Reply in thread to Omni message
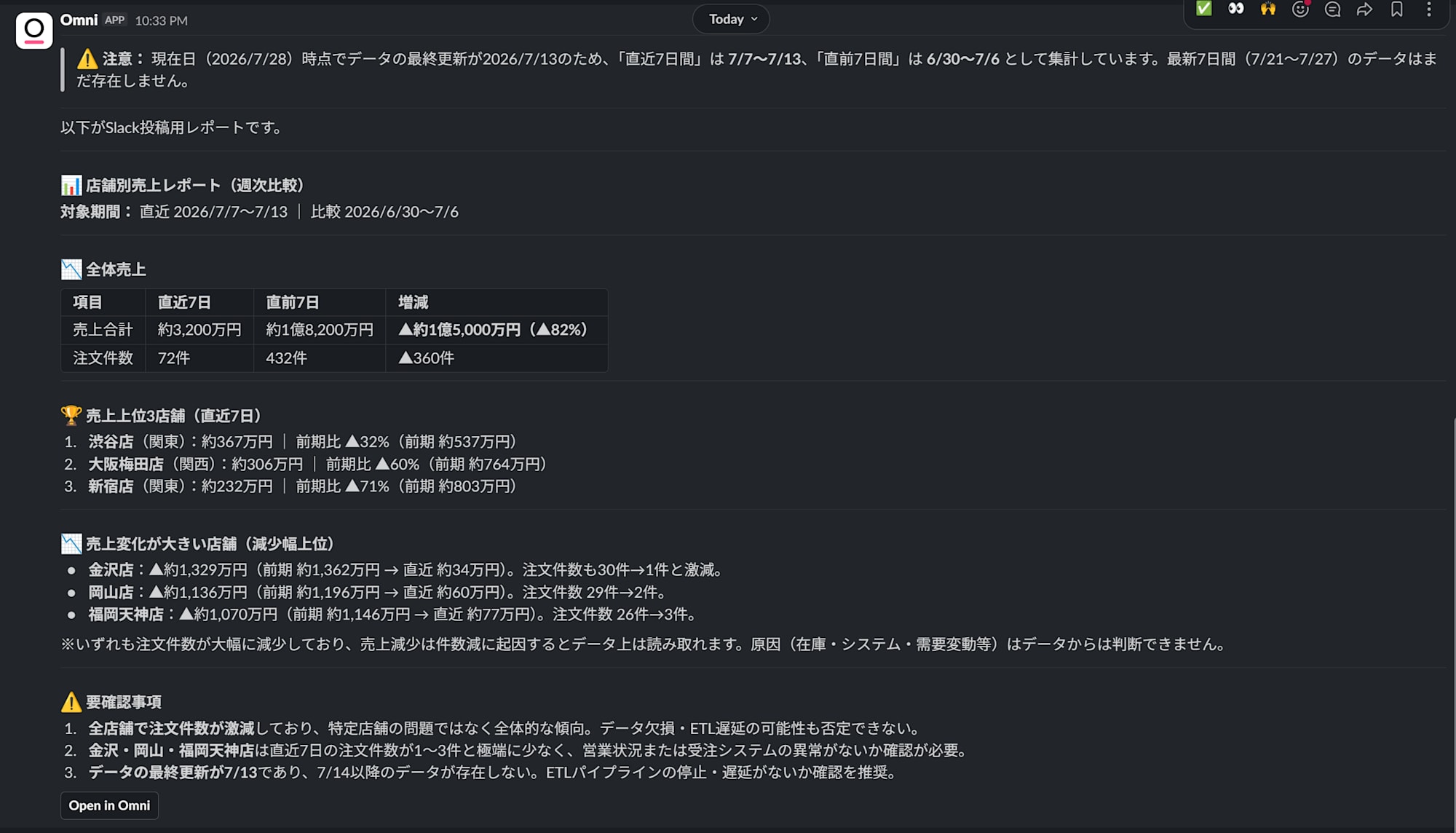The image size is (1456, 833). 1332,9
